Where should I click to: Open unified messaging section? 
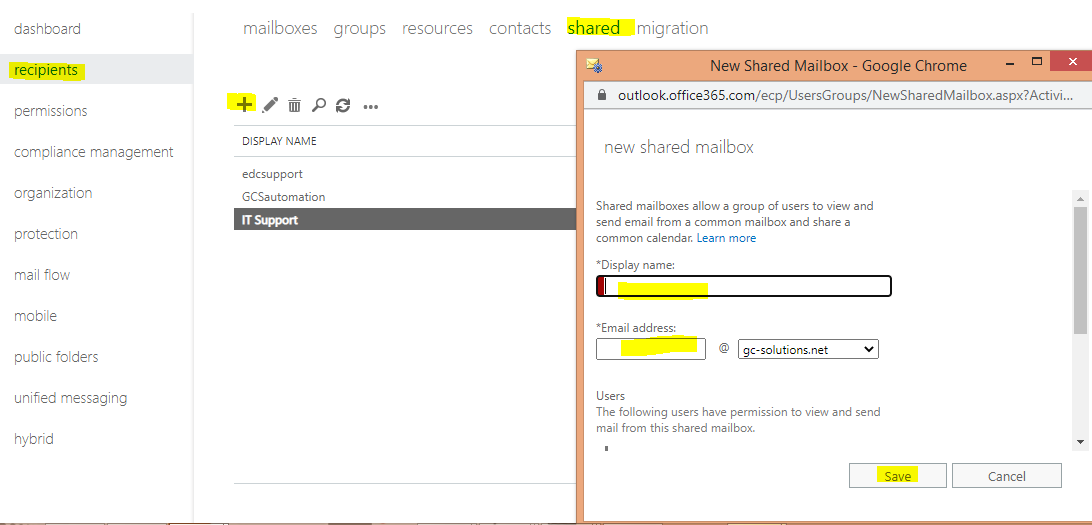tap(70, 398)
